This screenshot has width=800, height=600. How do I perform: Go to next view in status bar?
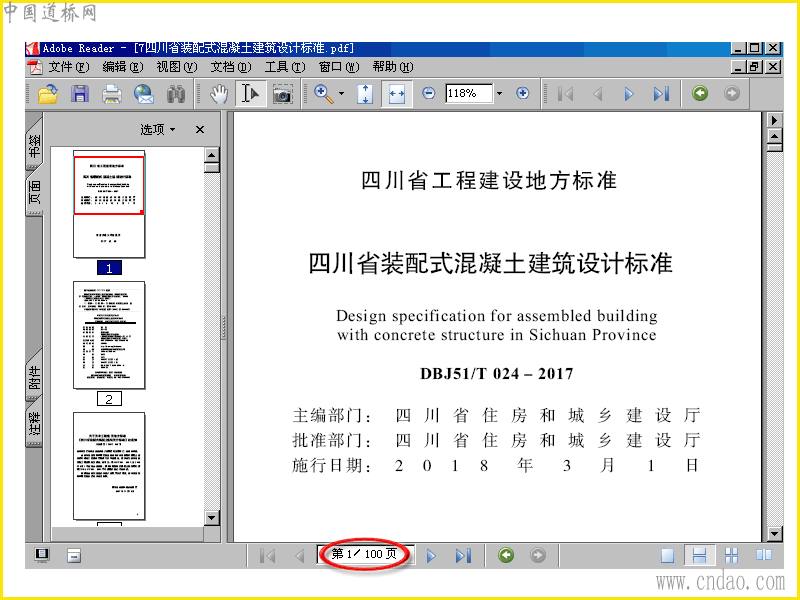tap(538, 555)
